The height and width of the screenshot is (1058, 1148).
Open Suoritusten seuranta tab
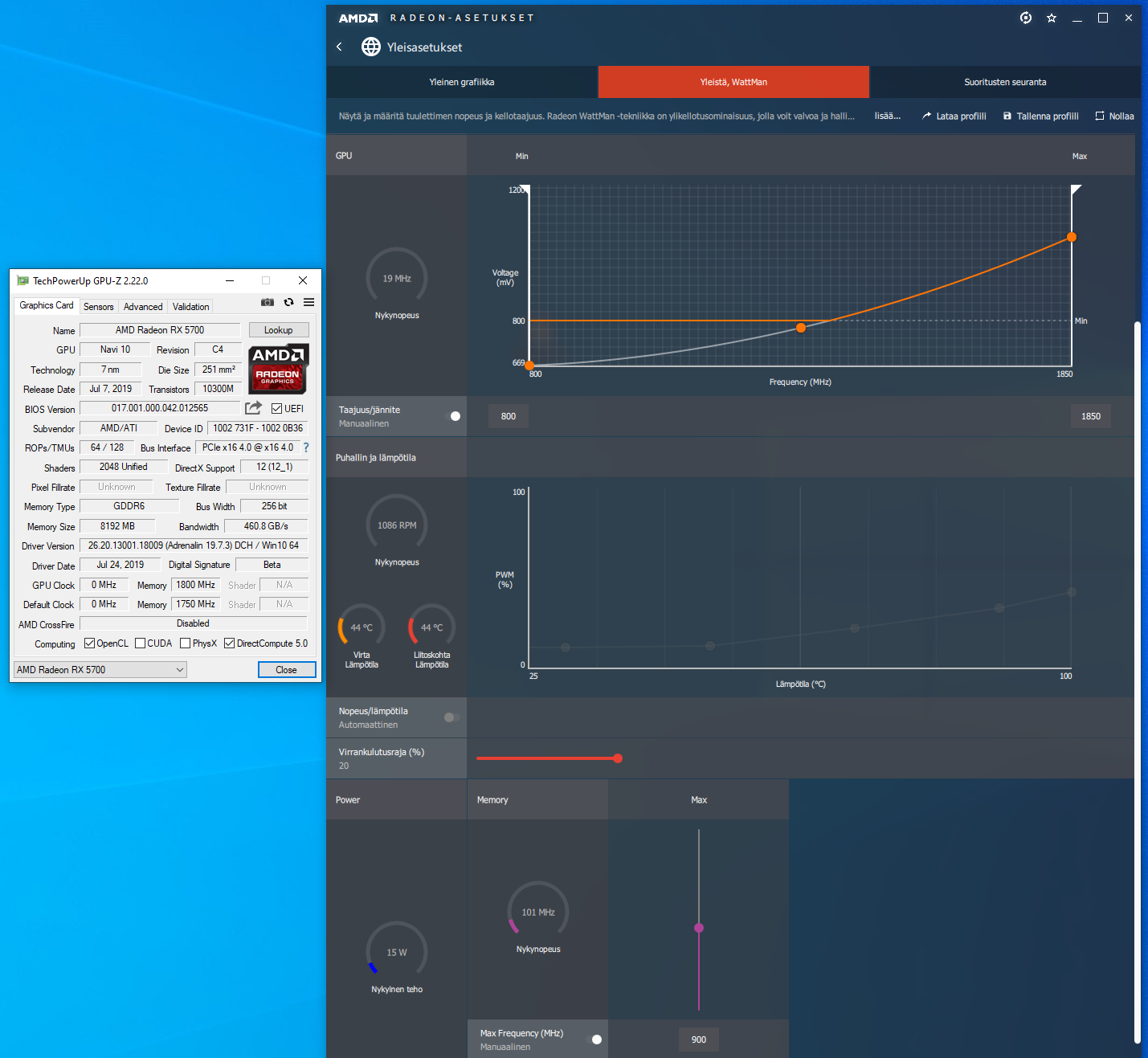coord(1005,82)
